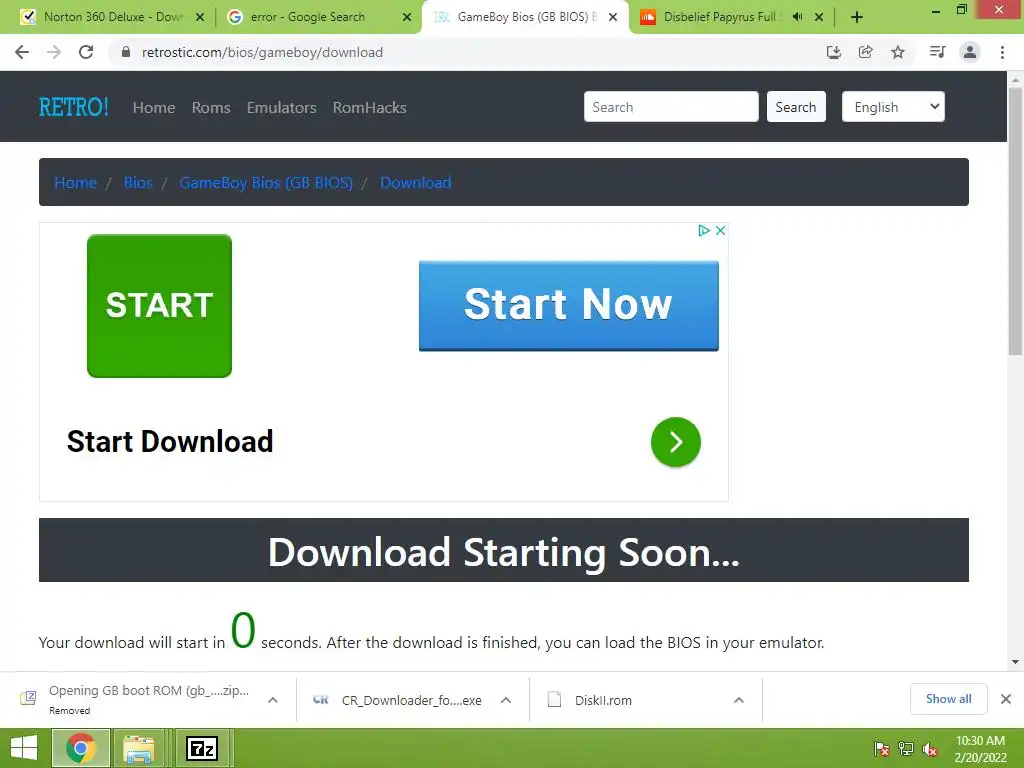
Task: Click the install/download page icon in address bar
Action: pyautogui.click(x=833, y=52)
